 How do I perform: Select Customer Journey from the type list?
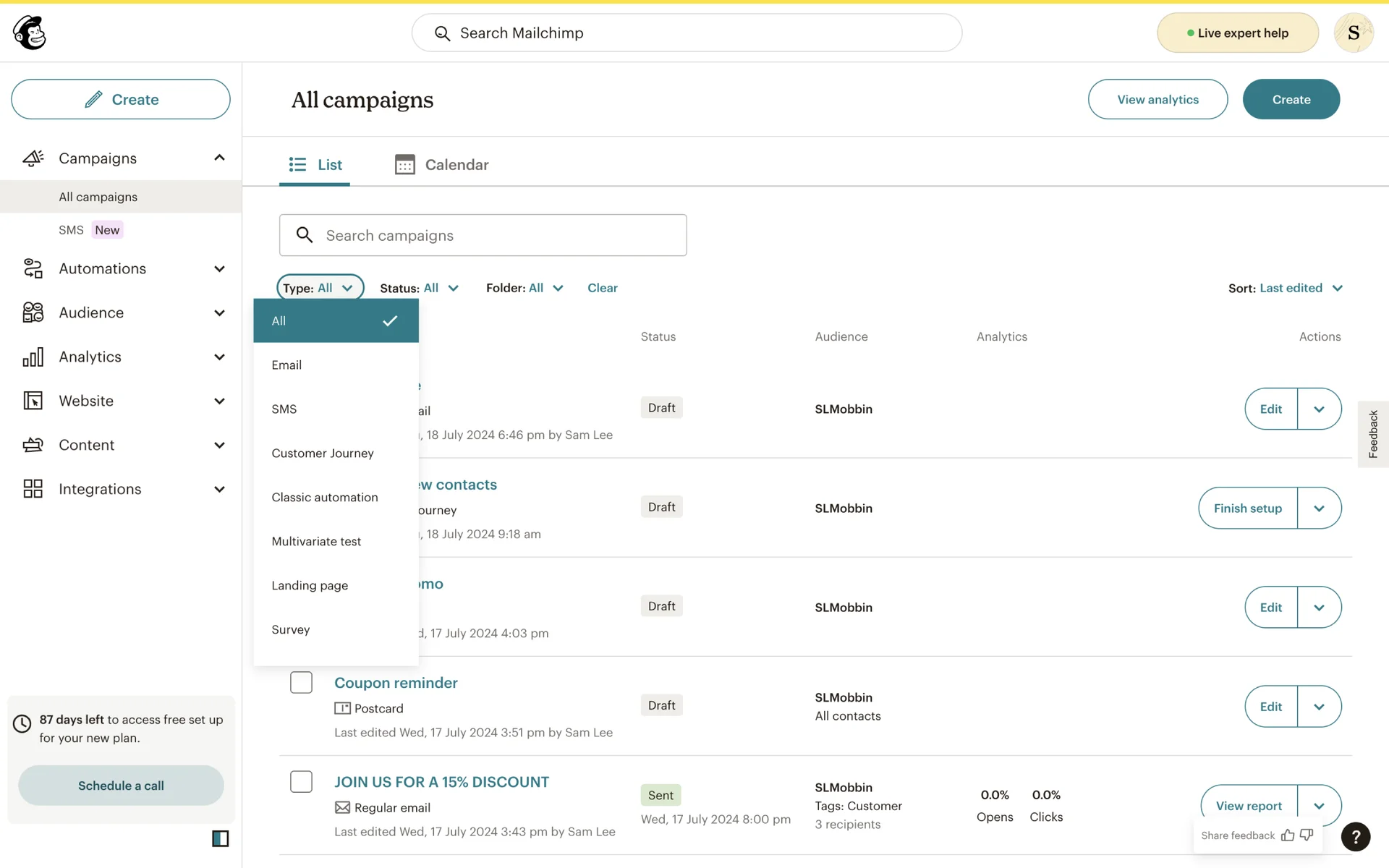(x=323, y=453)
